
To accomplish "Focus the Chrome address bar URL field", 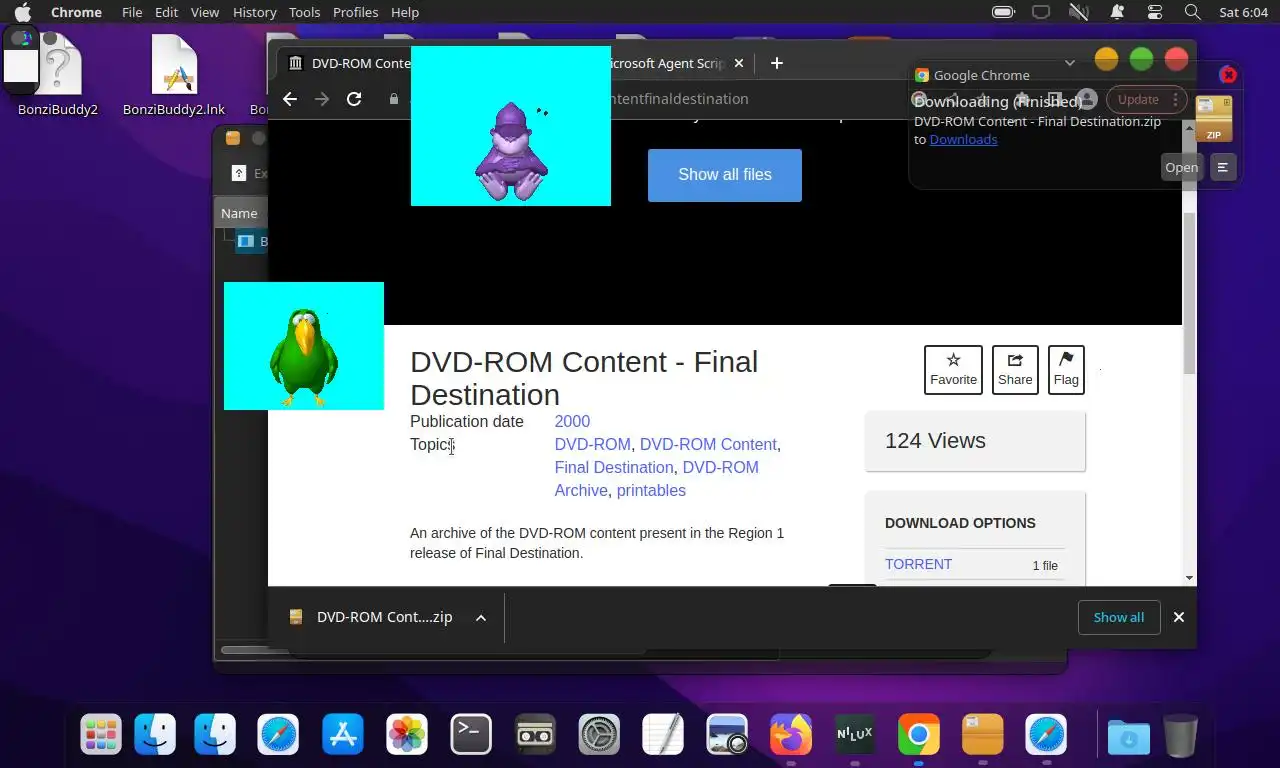I will point(680,99).
